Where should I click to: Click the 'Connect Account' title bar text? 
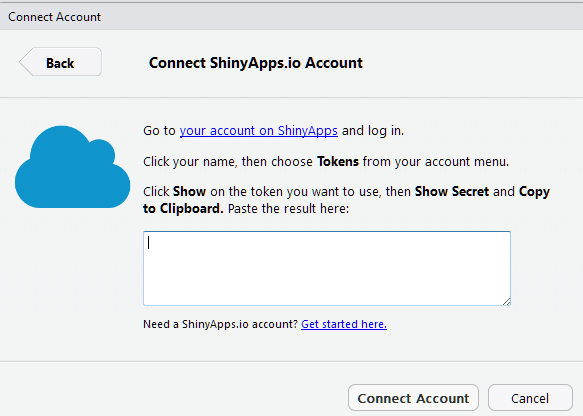coord(55,17)
